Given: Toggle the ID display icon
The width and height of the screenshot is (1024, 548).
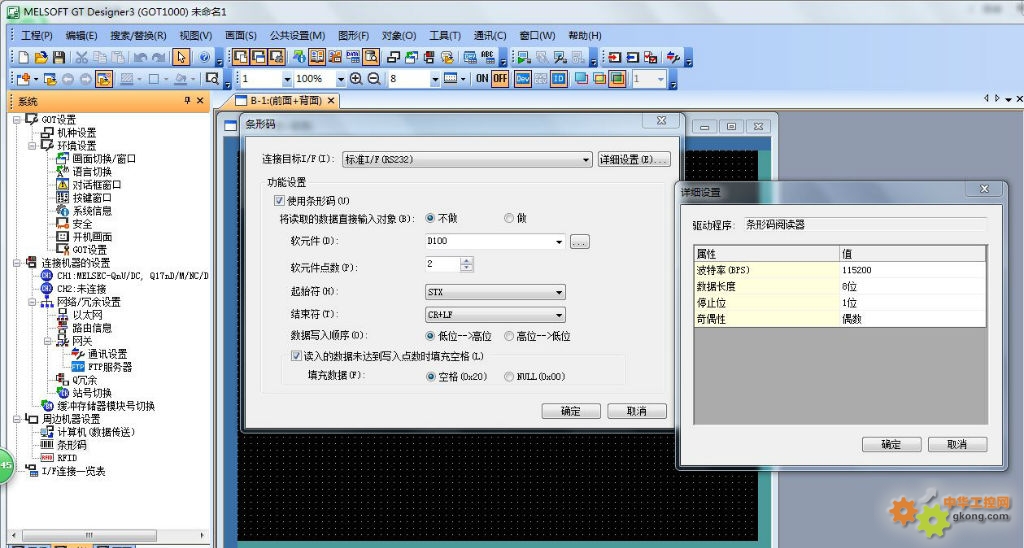Looking at the screenshot, I should point(558,79).
